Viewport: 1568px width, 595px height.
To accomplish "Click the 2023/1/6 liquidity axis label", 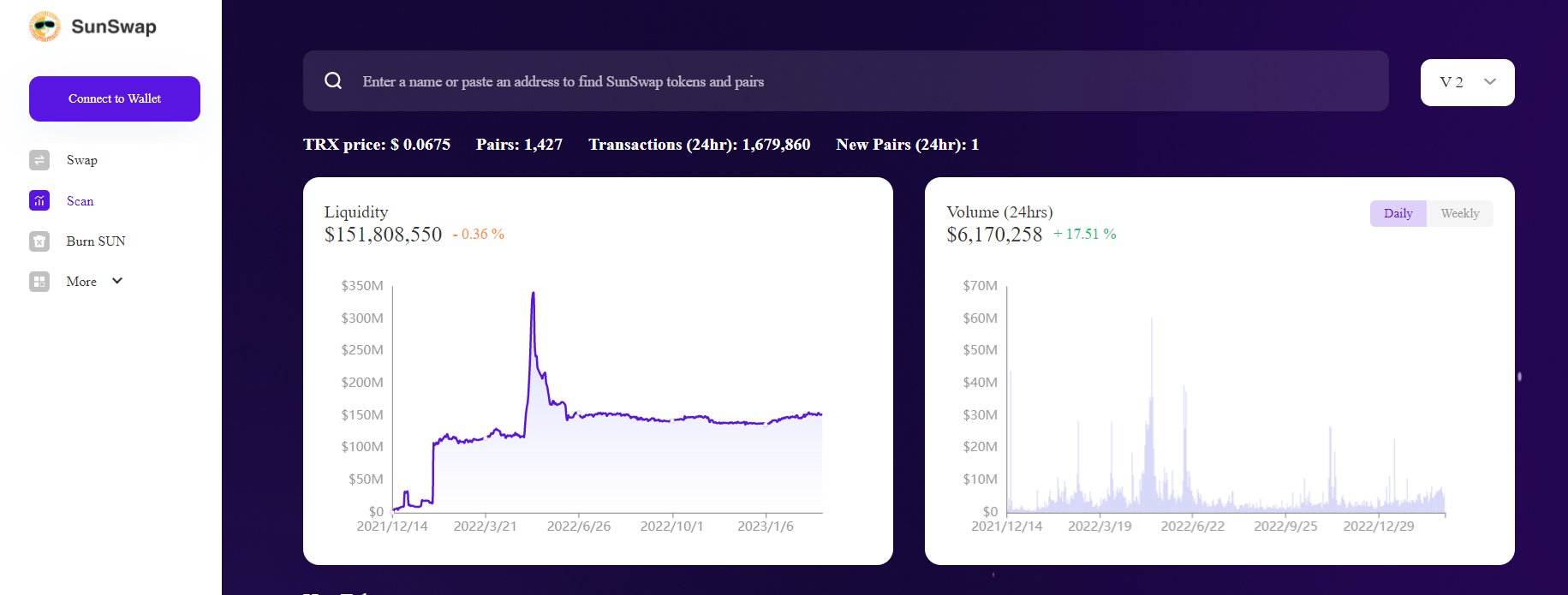I will point(766,526).
